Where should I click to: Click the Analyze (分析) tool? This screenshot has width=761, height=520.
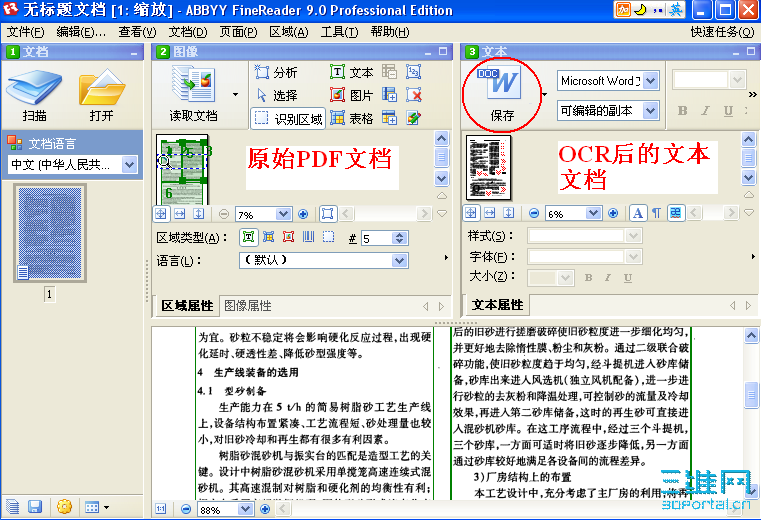pyautogui.click(x=276, y=72)
